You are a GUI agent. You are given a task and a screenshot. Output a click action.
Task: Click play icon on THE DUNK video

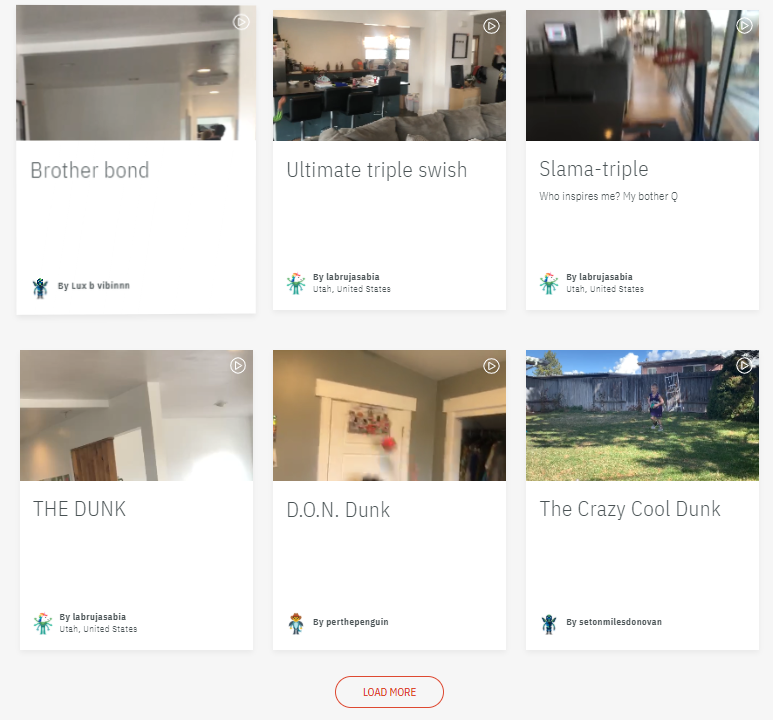coord(238,365)
